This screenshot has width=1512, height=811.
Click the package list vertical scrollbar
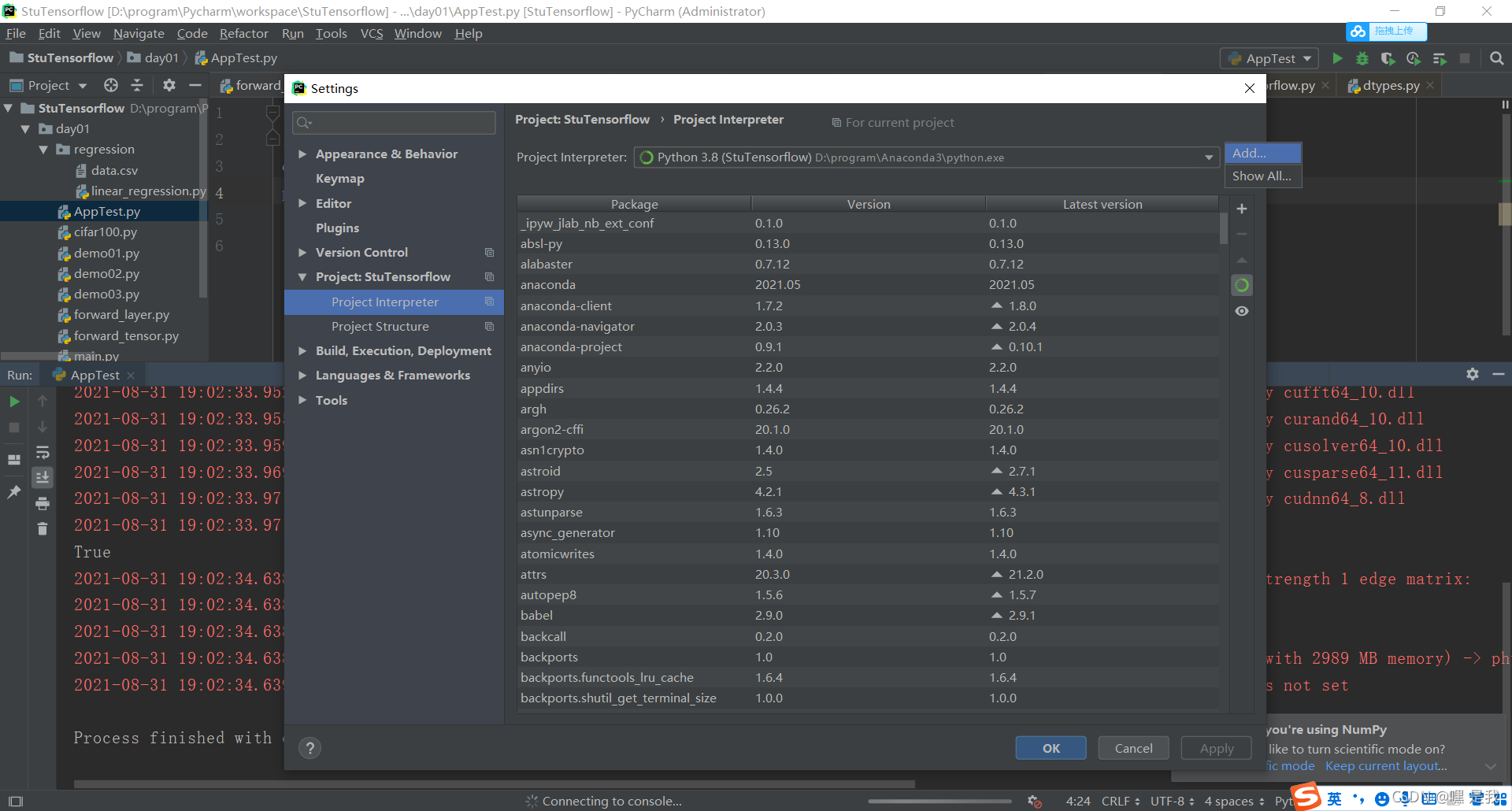[x=1223, y=228]
